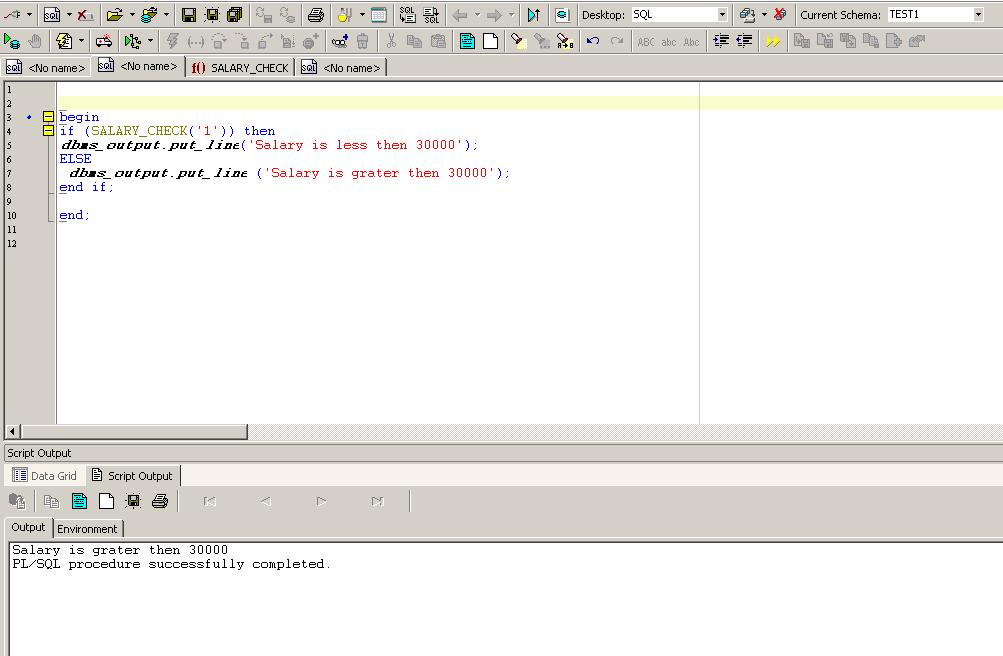Save all files with stacked floppies icon
The width and height of the screenshot is (1003, 656).
click(235, 14)
